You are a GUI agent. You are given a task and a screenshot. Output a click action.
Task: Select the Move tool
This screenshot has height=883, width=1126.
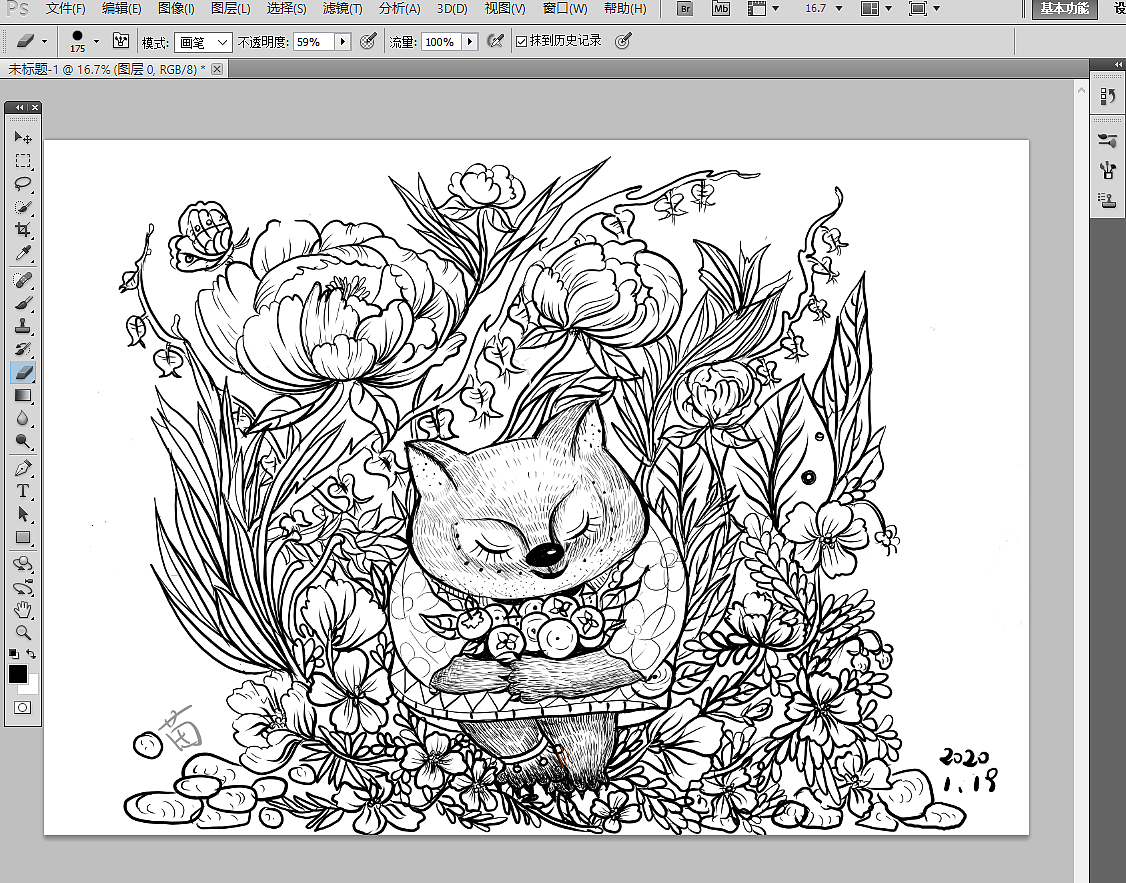pos(23,137)
